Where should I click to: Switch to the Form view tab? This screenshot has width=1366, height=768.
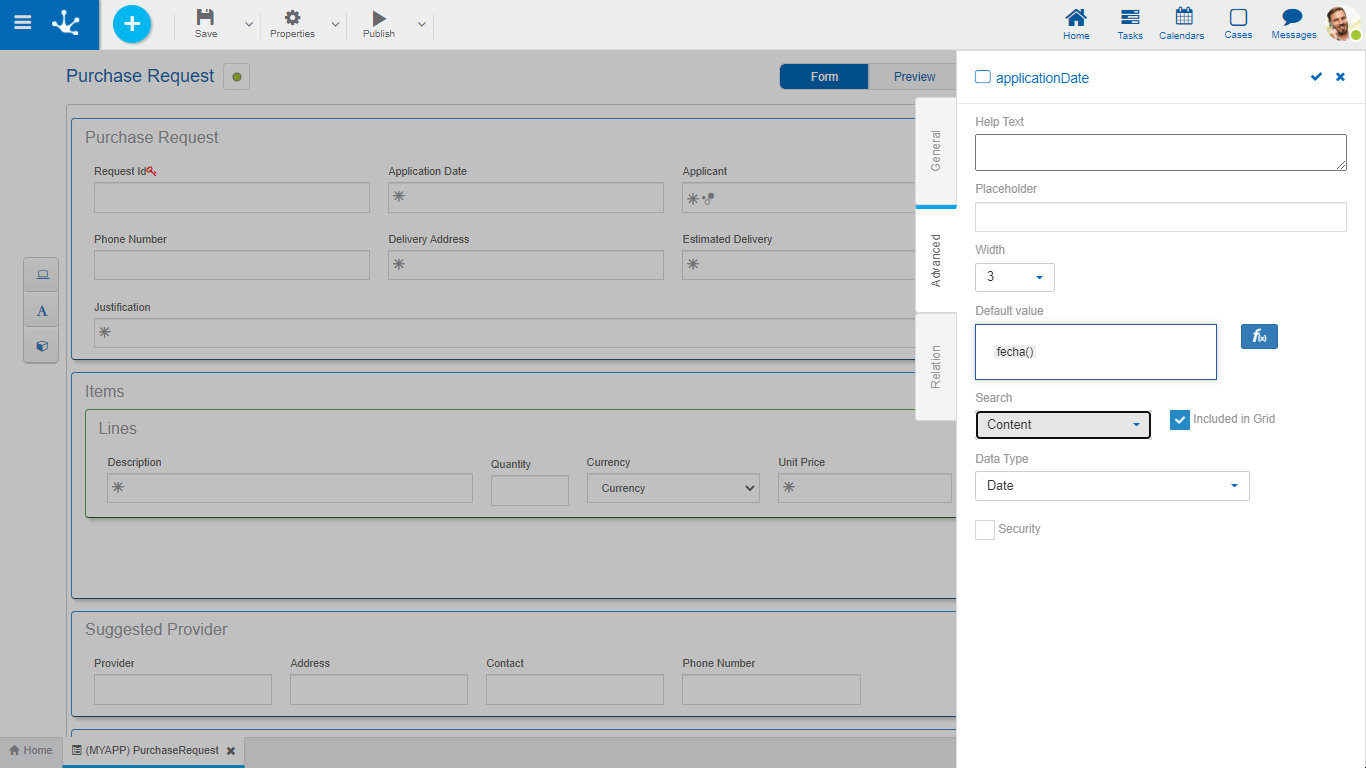824,77
